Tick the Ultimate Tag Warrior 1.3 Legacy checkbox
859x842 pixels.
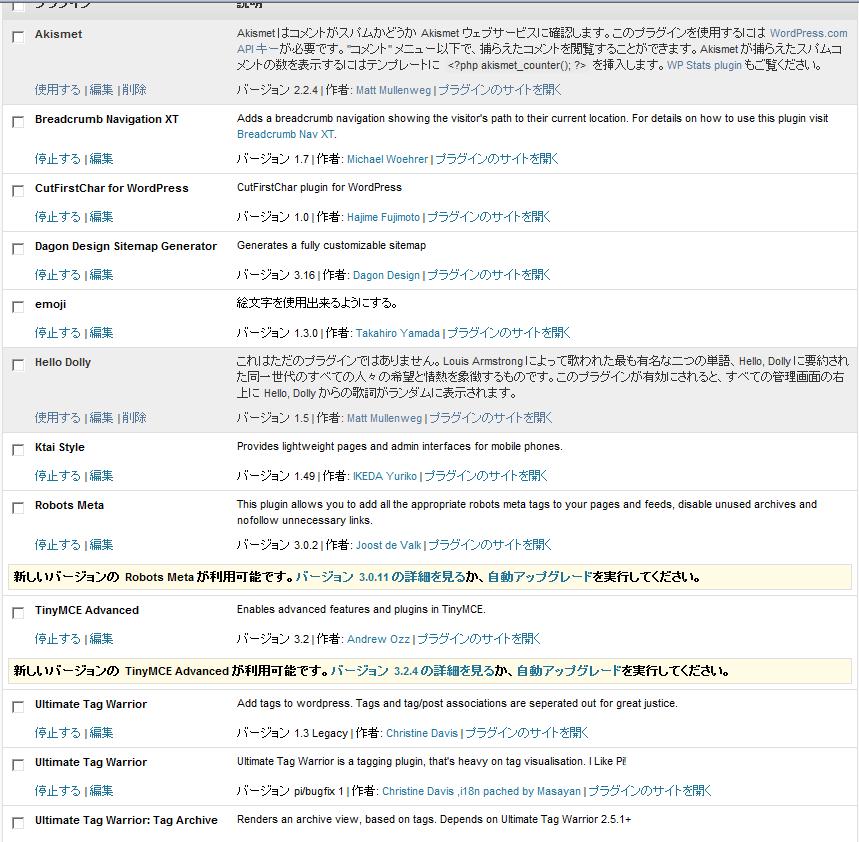tap(18, 707)
